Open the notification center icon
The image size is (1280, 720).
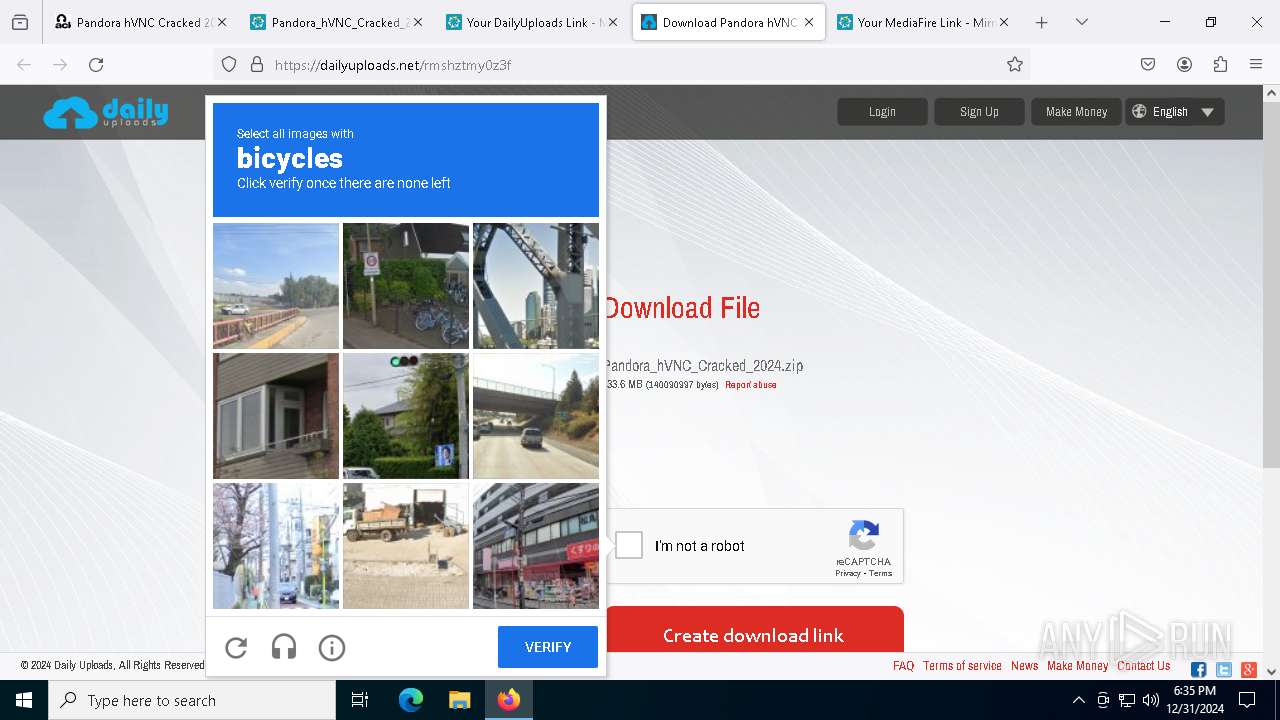(1247, 700)
